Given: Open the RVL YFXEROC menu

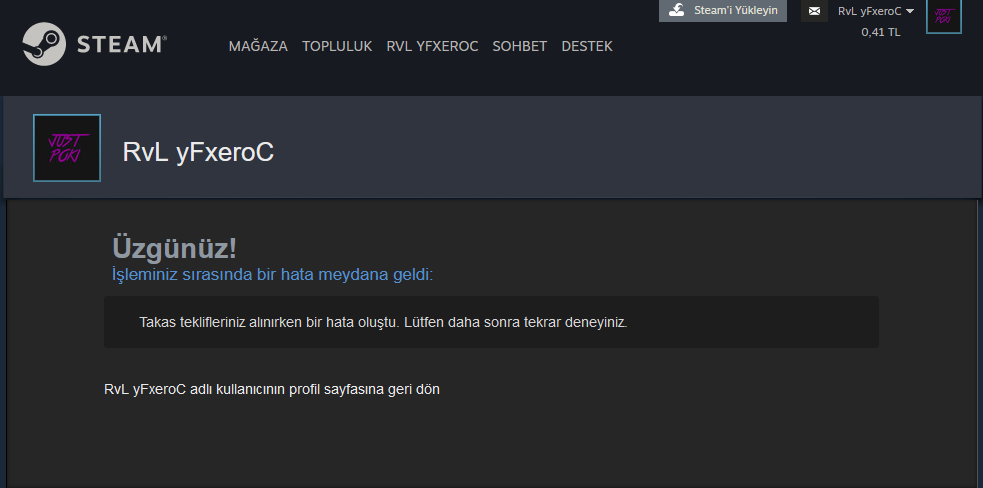Looking at the screenshot, I should [x=432, y=46].
